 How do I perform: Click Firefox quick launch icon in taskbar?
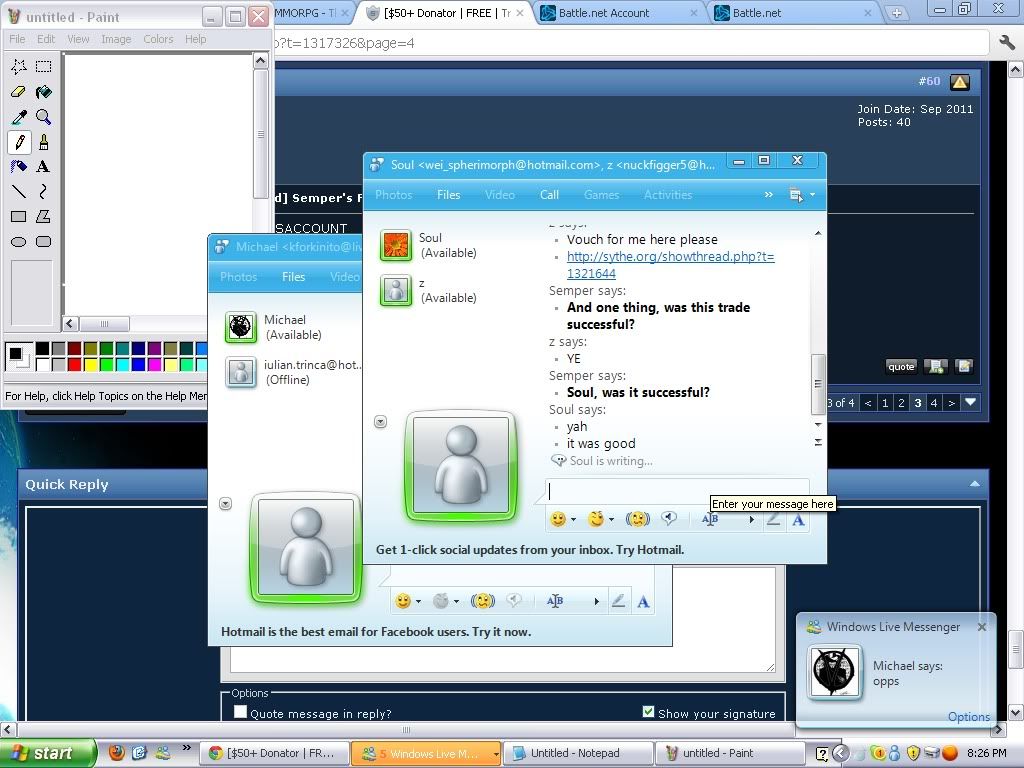point(116,753)
